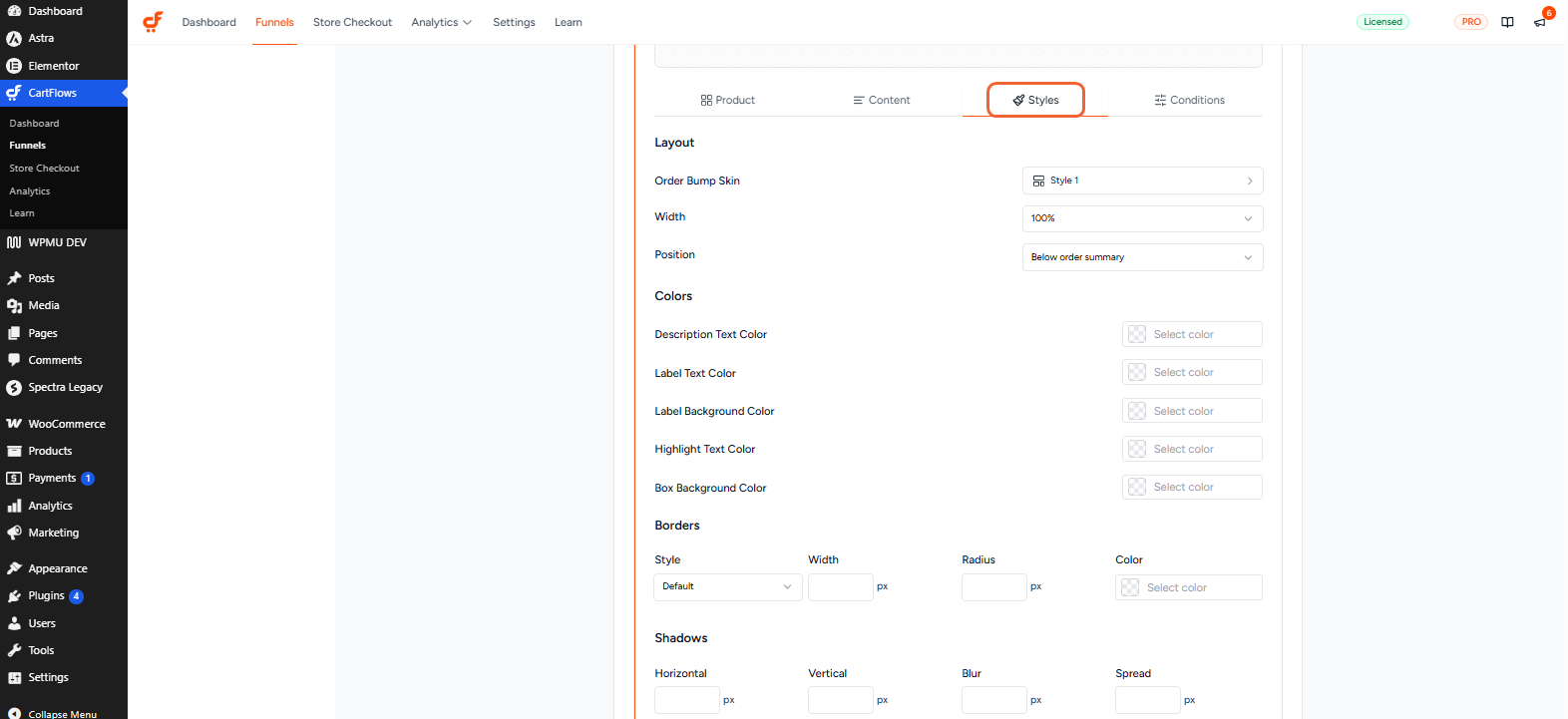Click the WooCommerce sidebar icon

pos(14,424)
